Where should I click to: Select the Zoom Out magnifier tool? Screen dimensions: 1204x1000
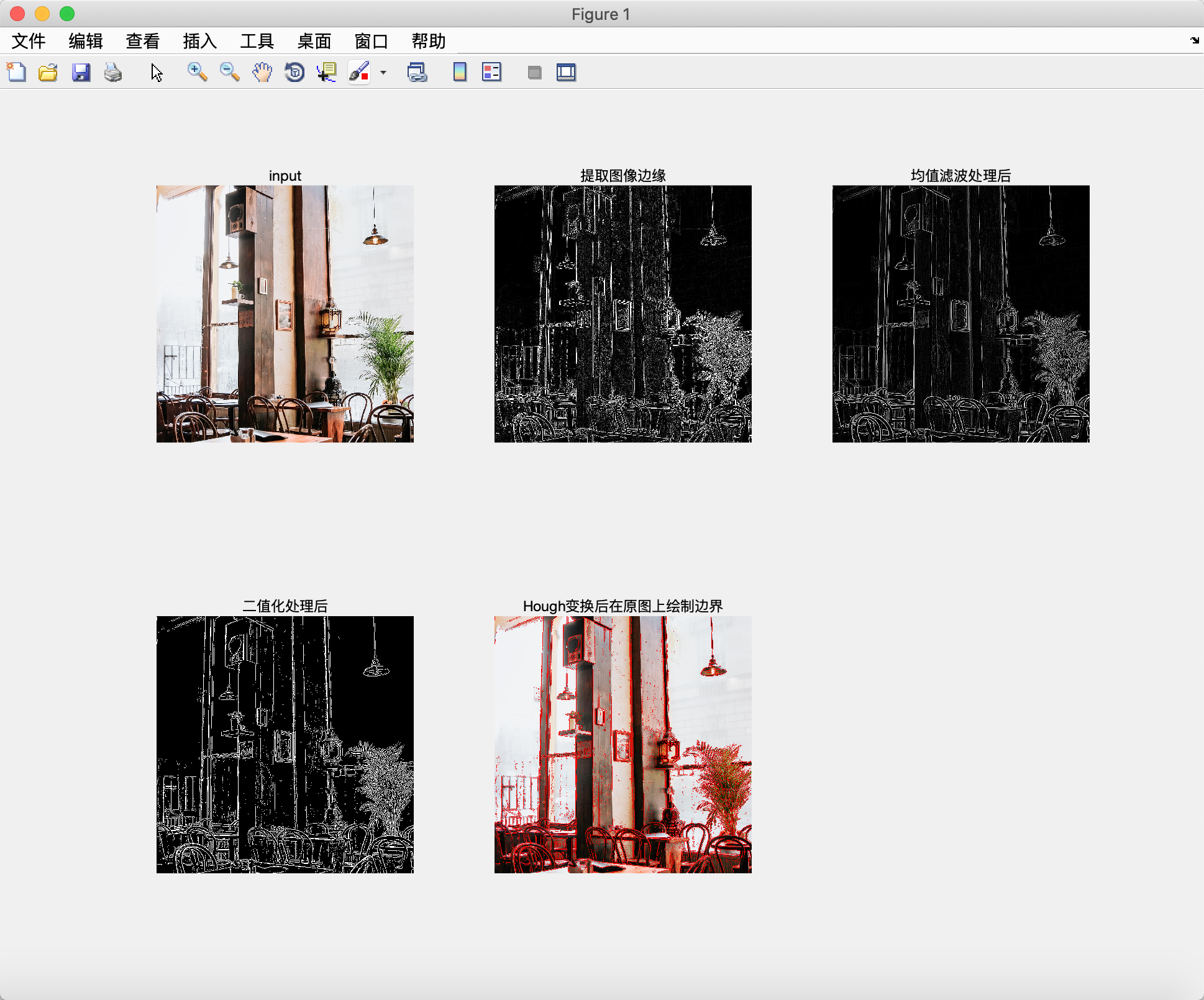click(229, 73)
